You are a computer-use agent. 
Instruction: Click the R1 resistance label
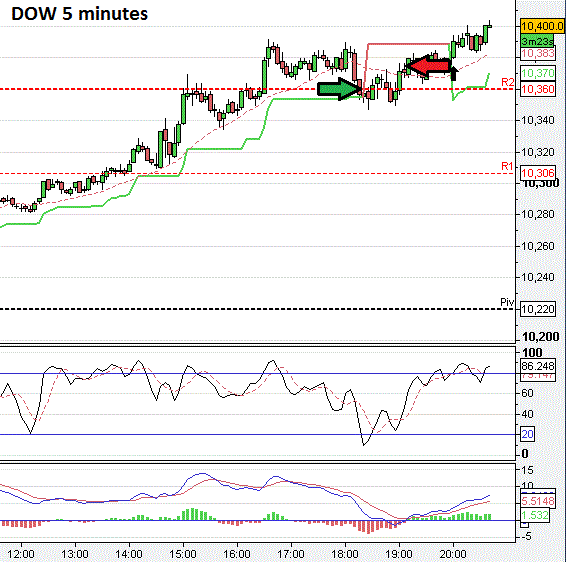[507, 166]
